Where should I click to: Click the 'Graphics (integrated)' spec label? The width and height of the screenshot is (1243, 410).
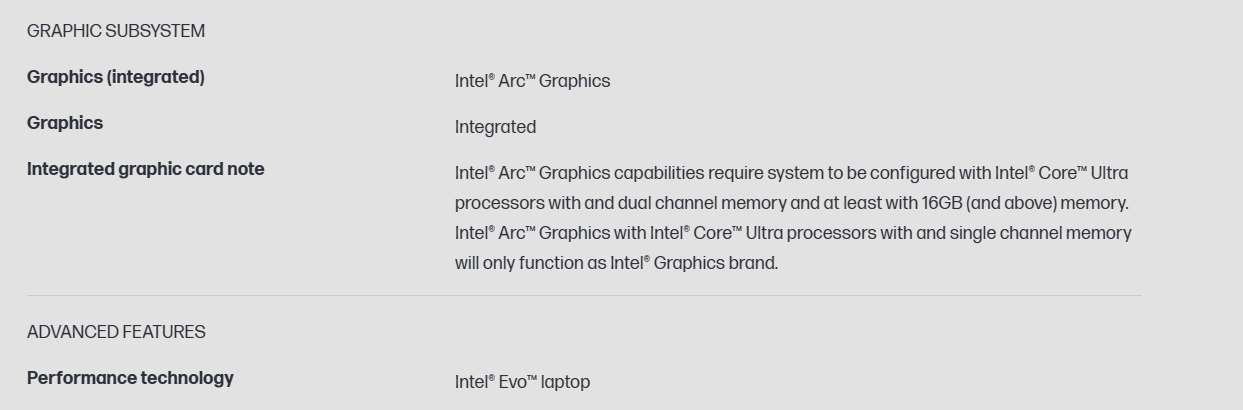pos(116,77)
